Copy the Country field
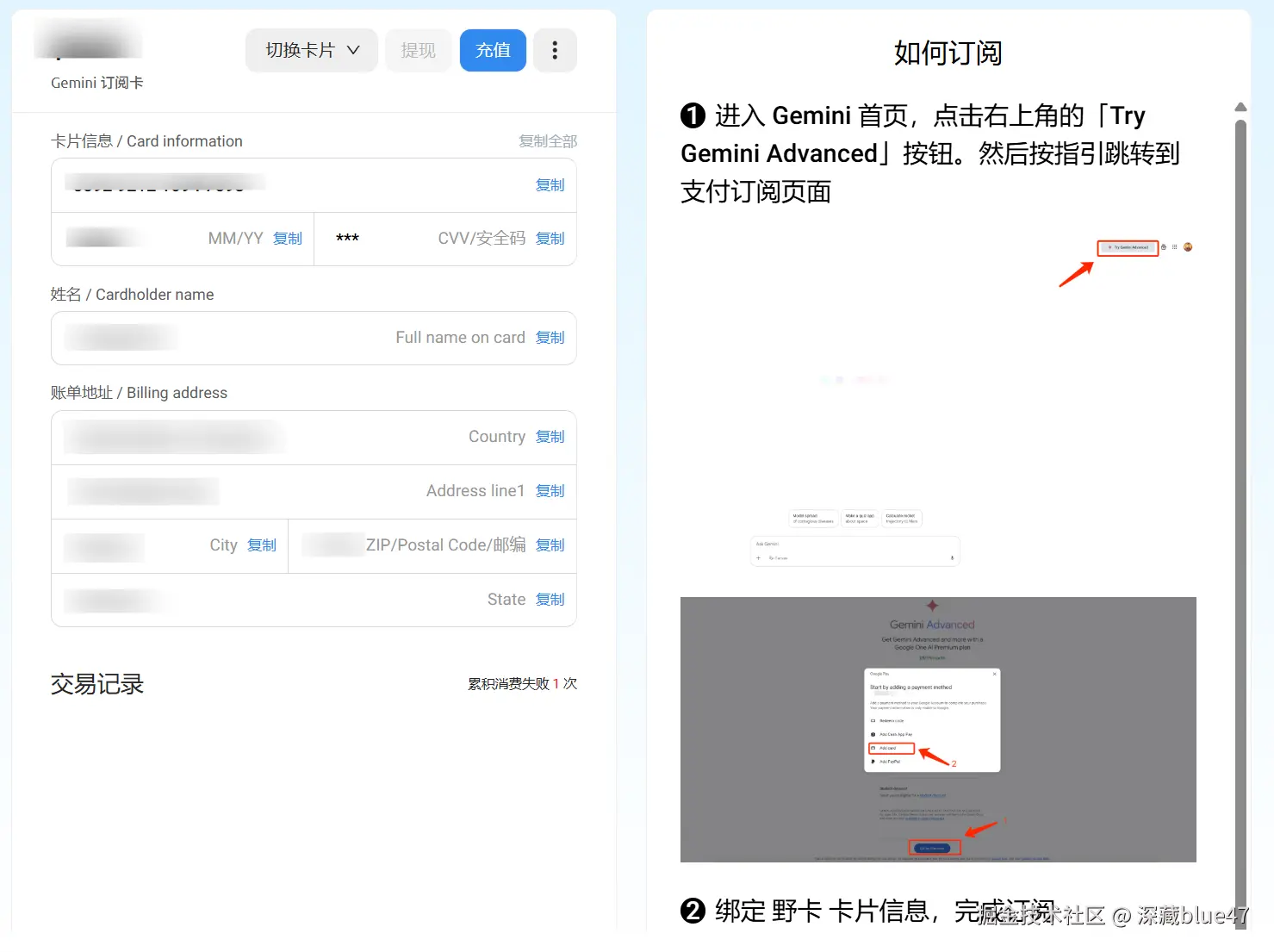The height and width of the screenshot is (952, 1274). [550, 437]
